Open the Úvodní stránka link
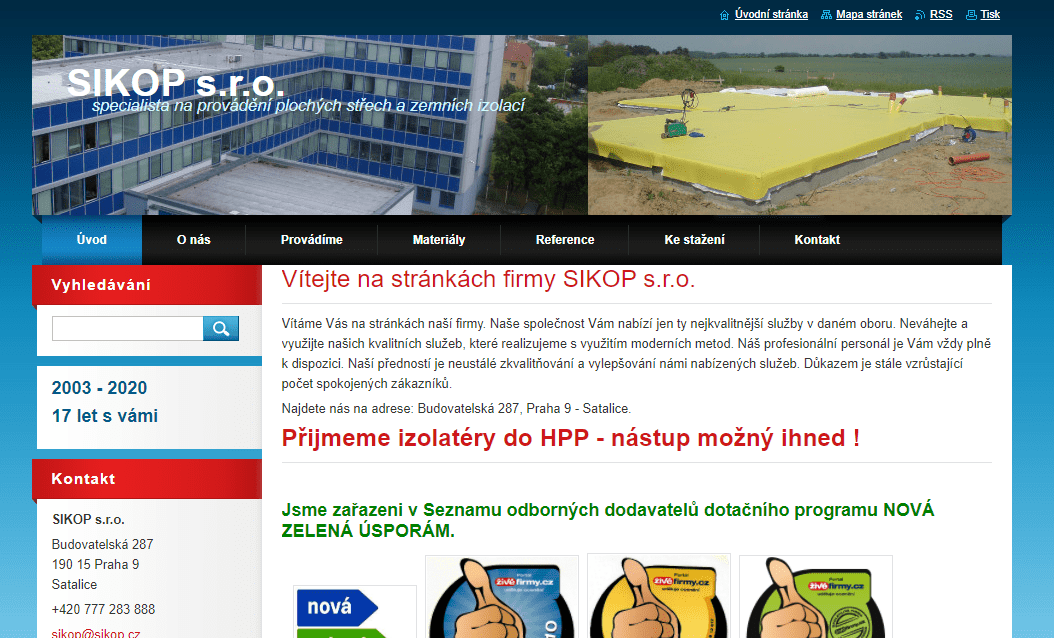Screen dimensions: 1054x638 [x=771, y=14]
